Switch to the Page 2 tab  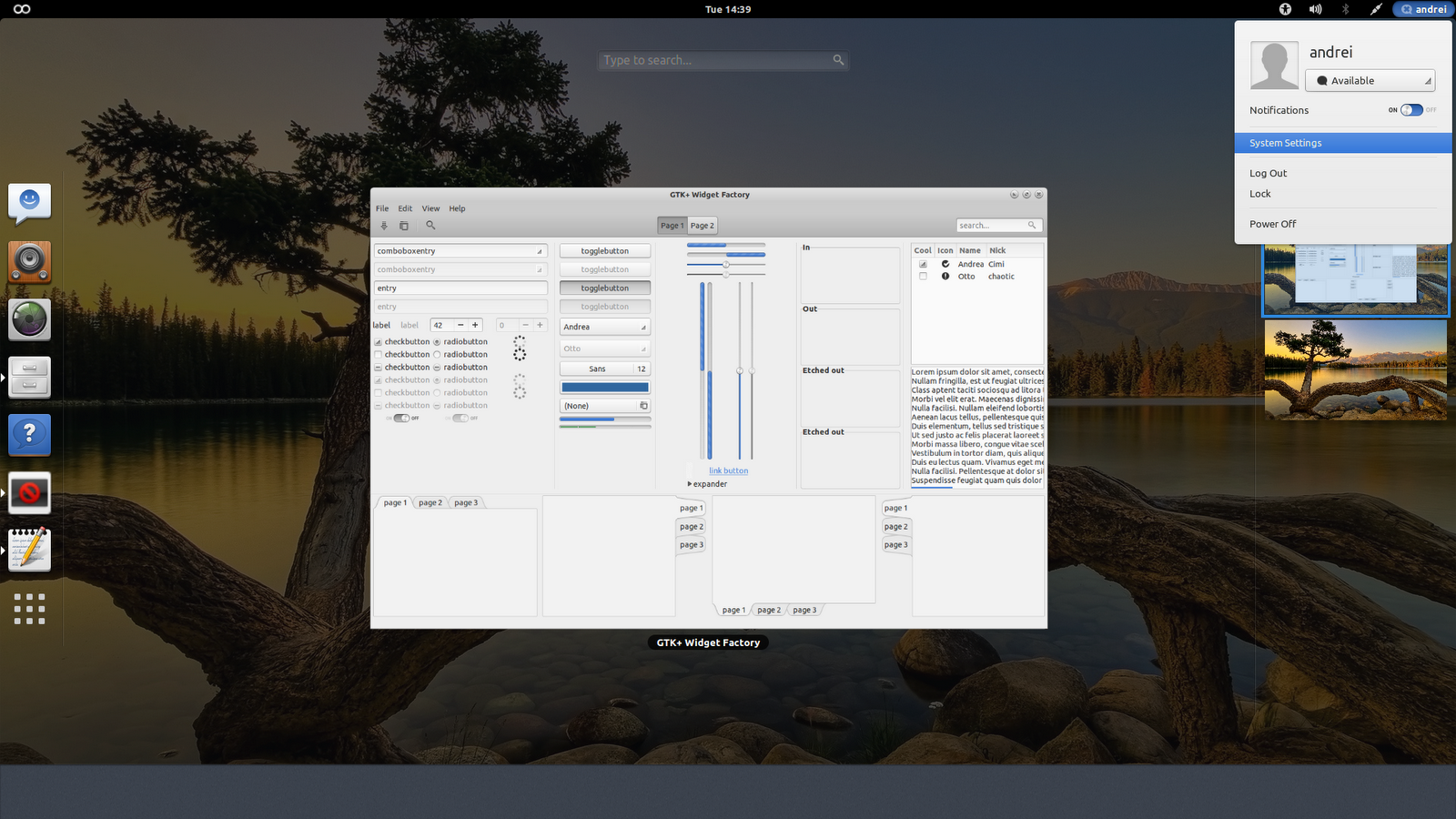pyautogui.click(x=702, y=225)
